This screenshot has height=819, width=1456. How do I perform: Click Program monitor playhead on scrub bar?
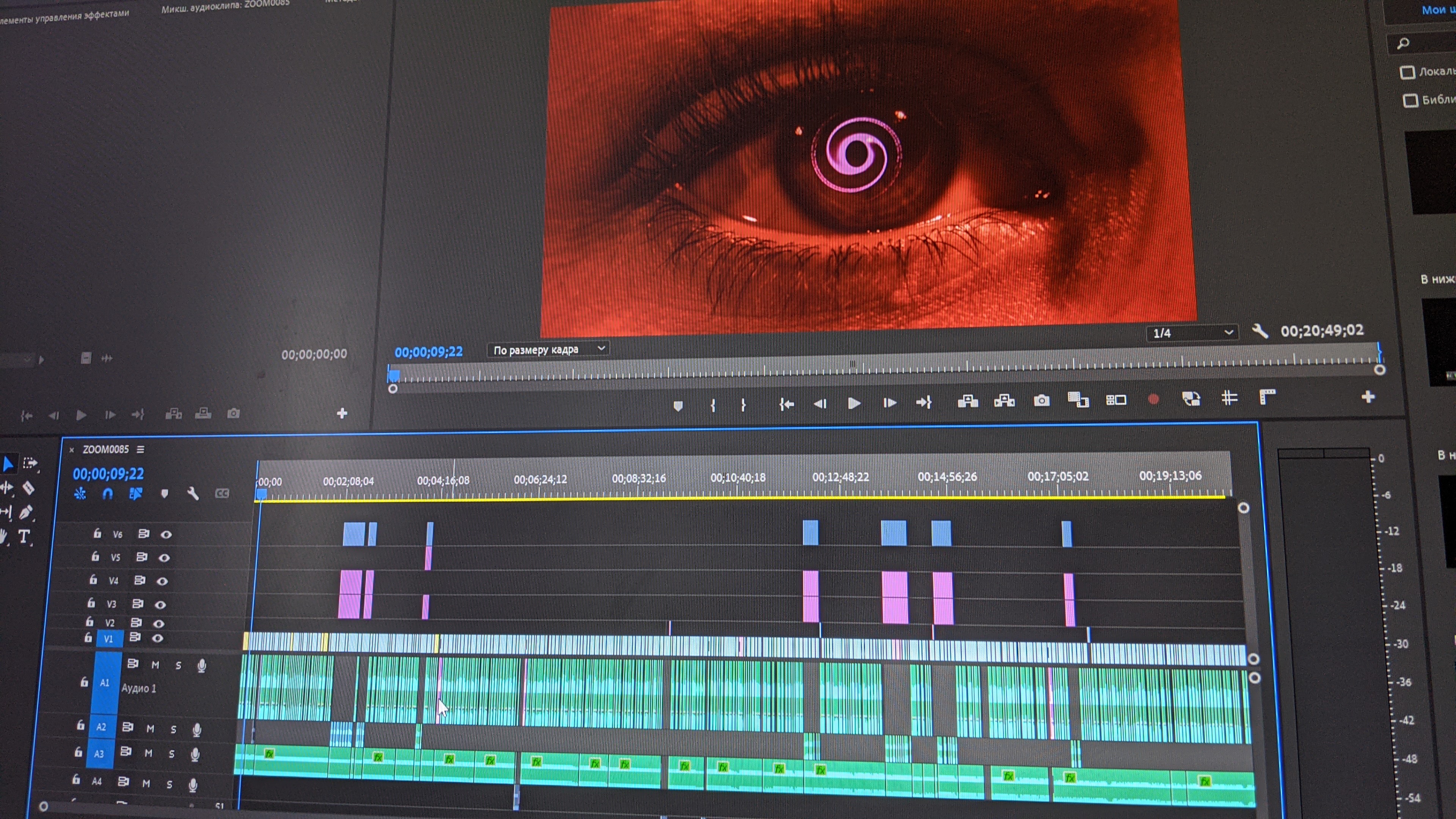tap(394, 375)
